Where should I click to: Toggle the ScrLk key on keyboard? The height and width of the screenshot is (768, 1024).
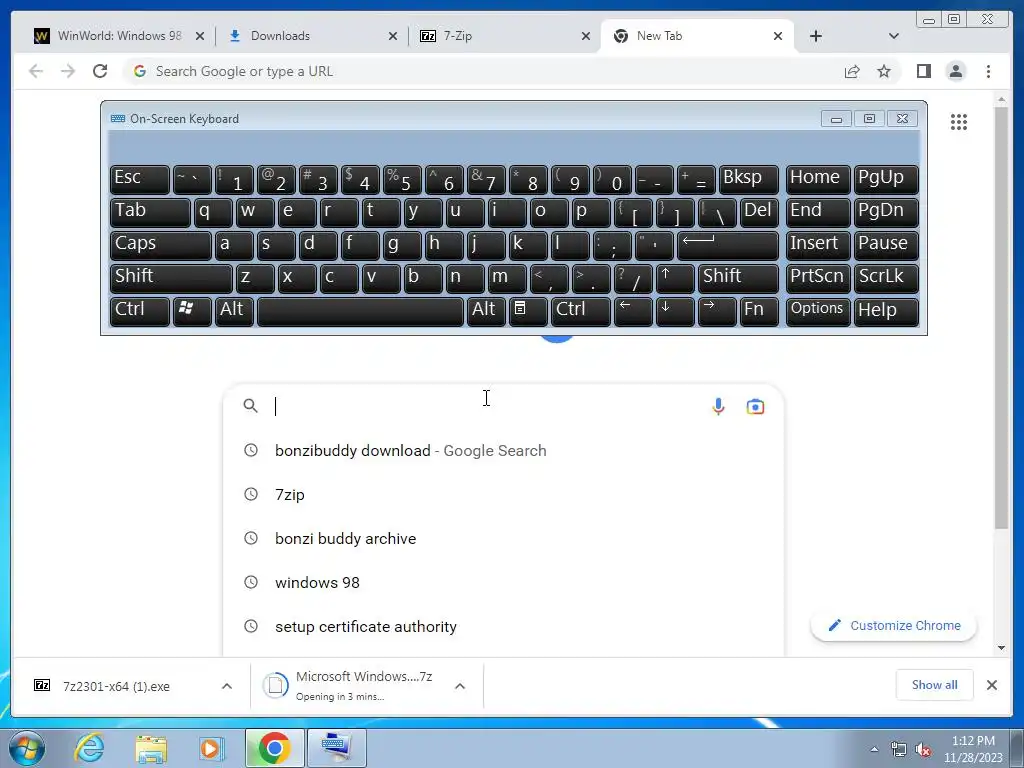(886, 279)
